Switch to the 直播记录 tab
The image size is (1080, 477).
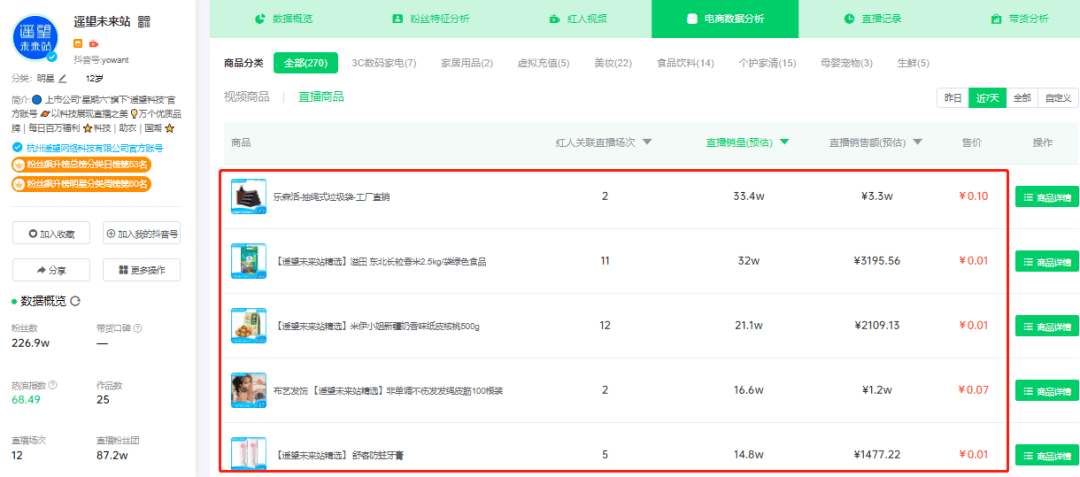pyautogui.click(x=873, y=19)
